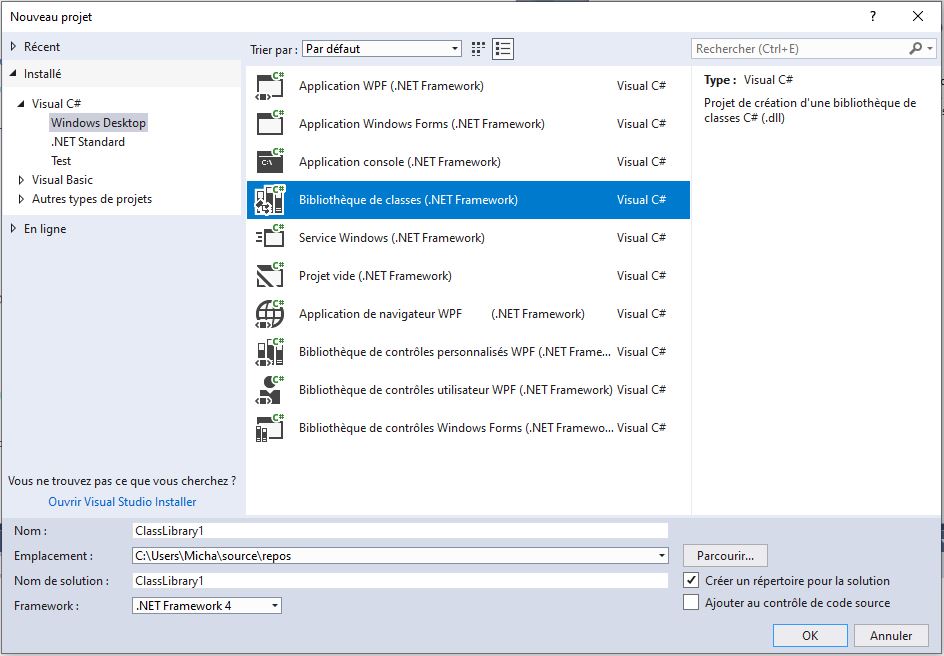This screenshot has width=944, height=656.
Task: Select Bibliothèque de classes (.NET Framework) text
Action: click(408, 200)
